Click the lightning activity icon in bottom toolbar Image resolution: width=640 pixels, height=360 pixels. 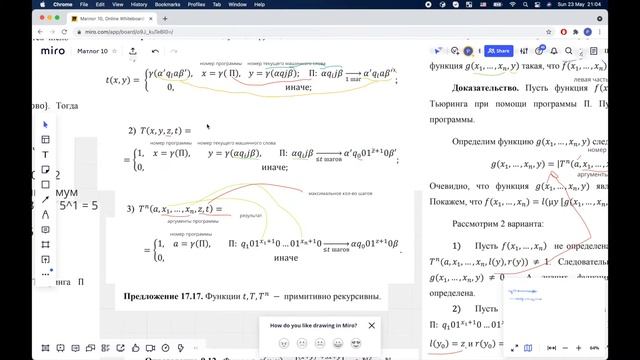[180, 348]
